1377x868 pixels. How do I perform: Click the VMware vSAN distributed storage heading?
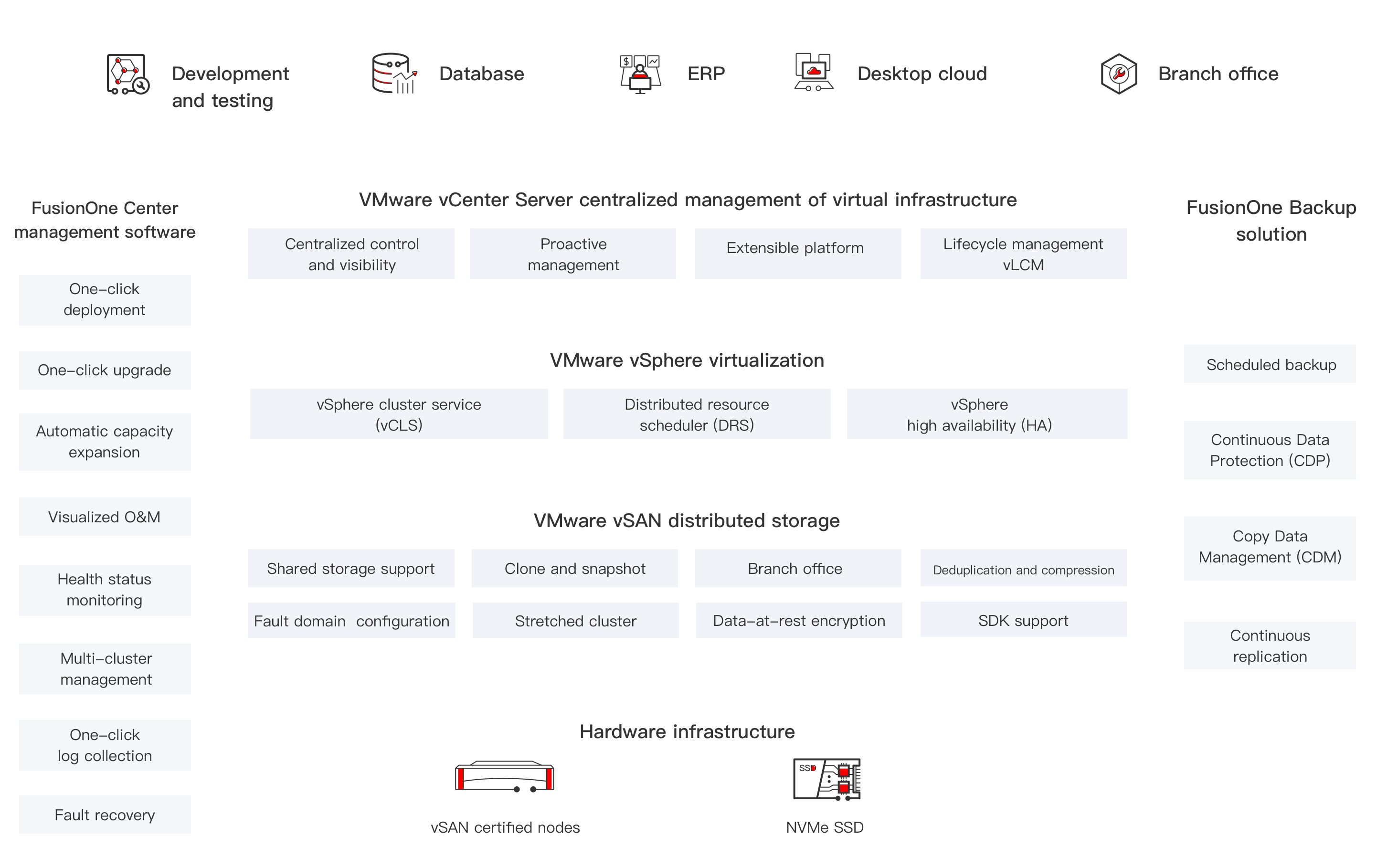point(687,520)
